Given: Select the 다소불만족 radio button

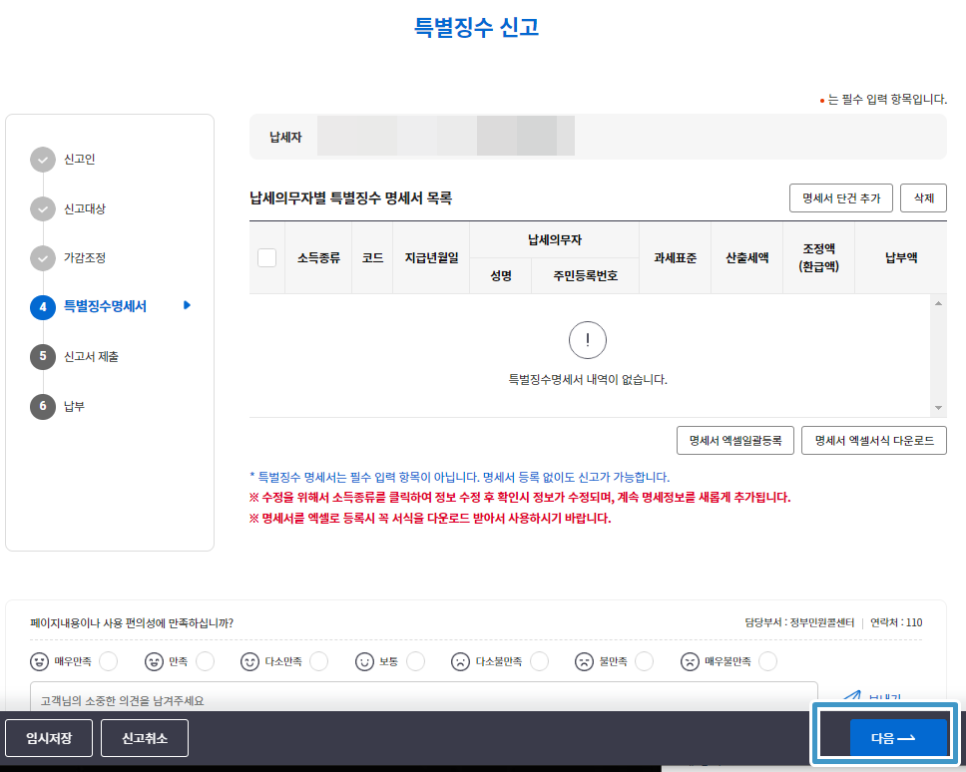Looking at the screenshot, I should click(540, 661).
